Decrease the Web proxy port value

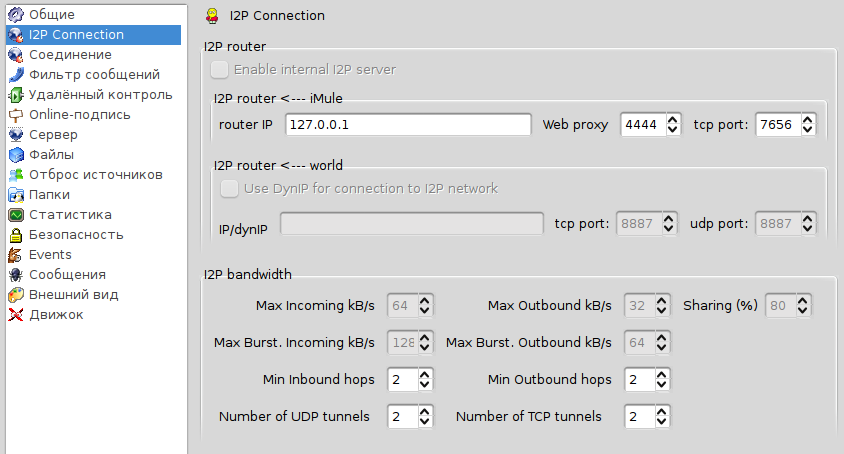[672, 130]
